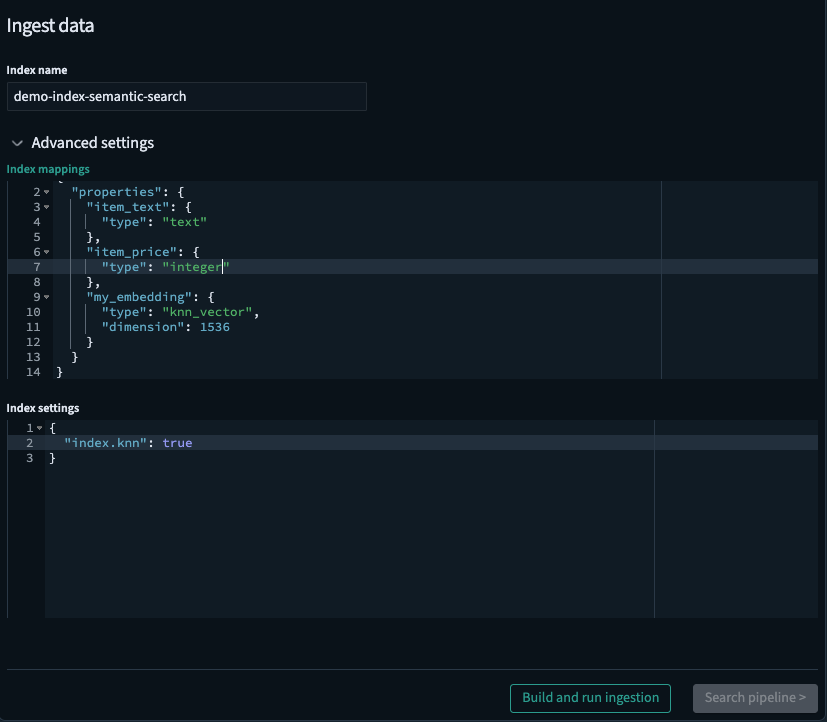Collapse the Advanced settings chevron
Viewport: 827px width, 722px height.
[17, 143]
